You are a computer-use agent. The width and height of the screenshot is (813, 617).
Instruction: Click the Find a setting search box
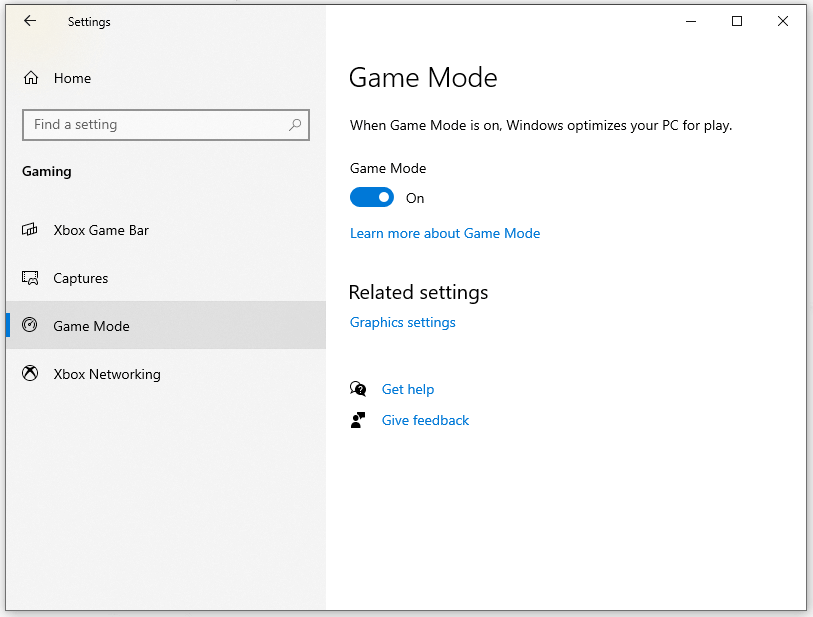[150, 124]
